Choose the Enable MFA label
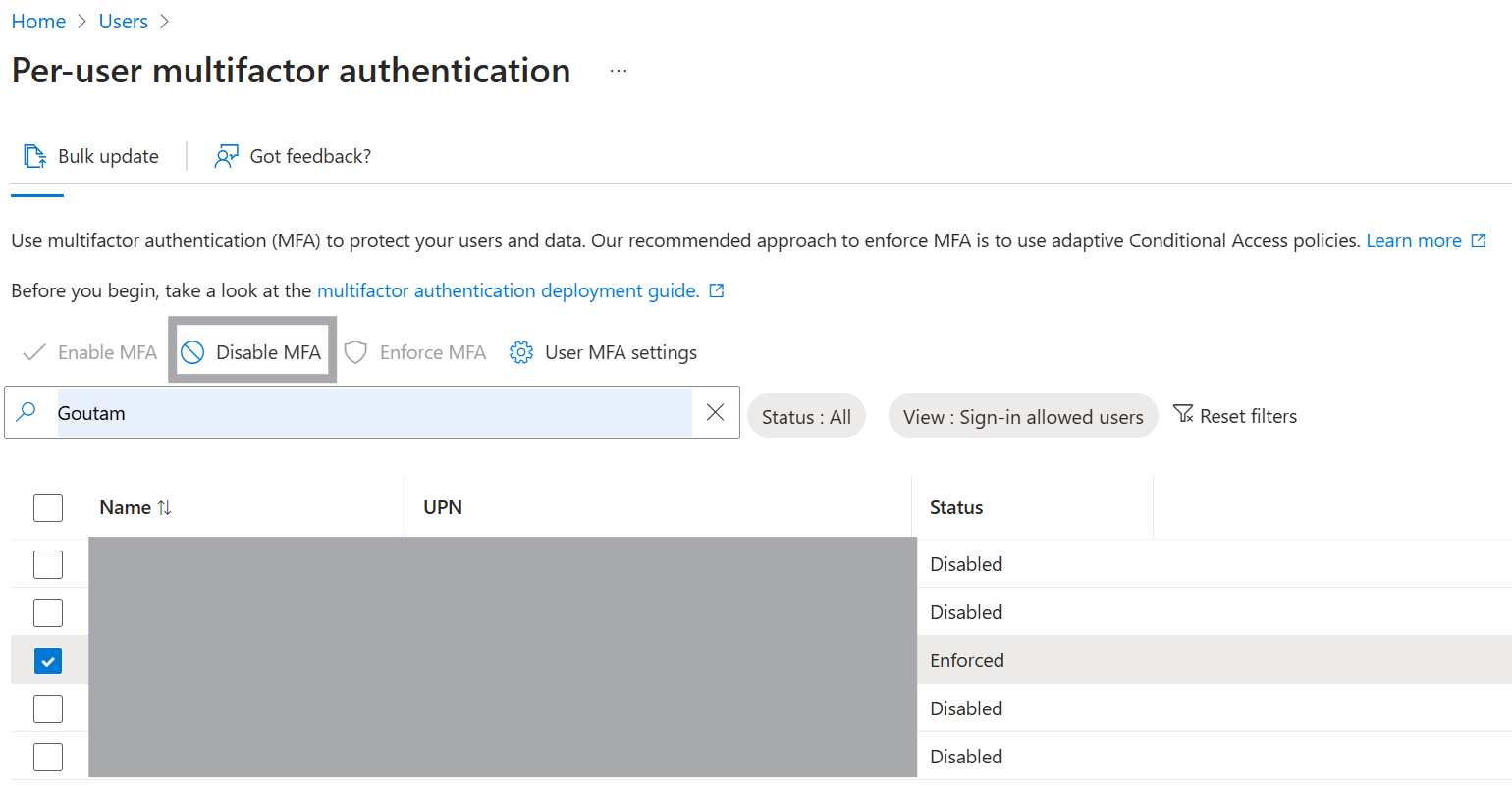 pyautogui.click(x=107, y=352)
